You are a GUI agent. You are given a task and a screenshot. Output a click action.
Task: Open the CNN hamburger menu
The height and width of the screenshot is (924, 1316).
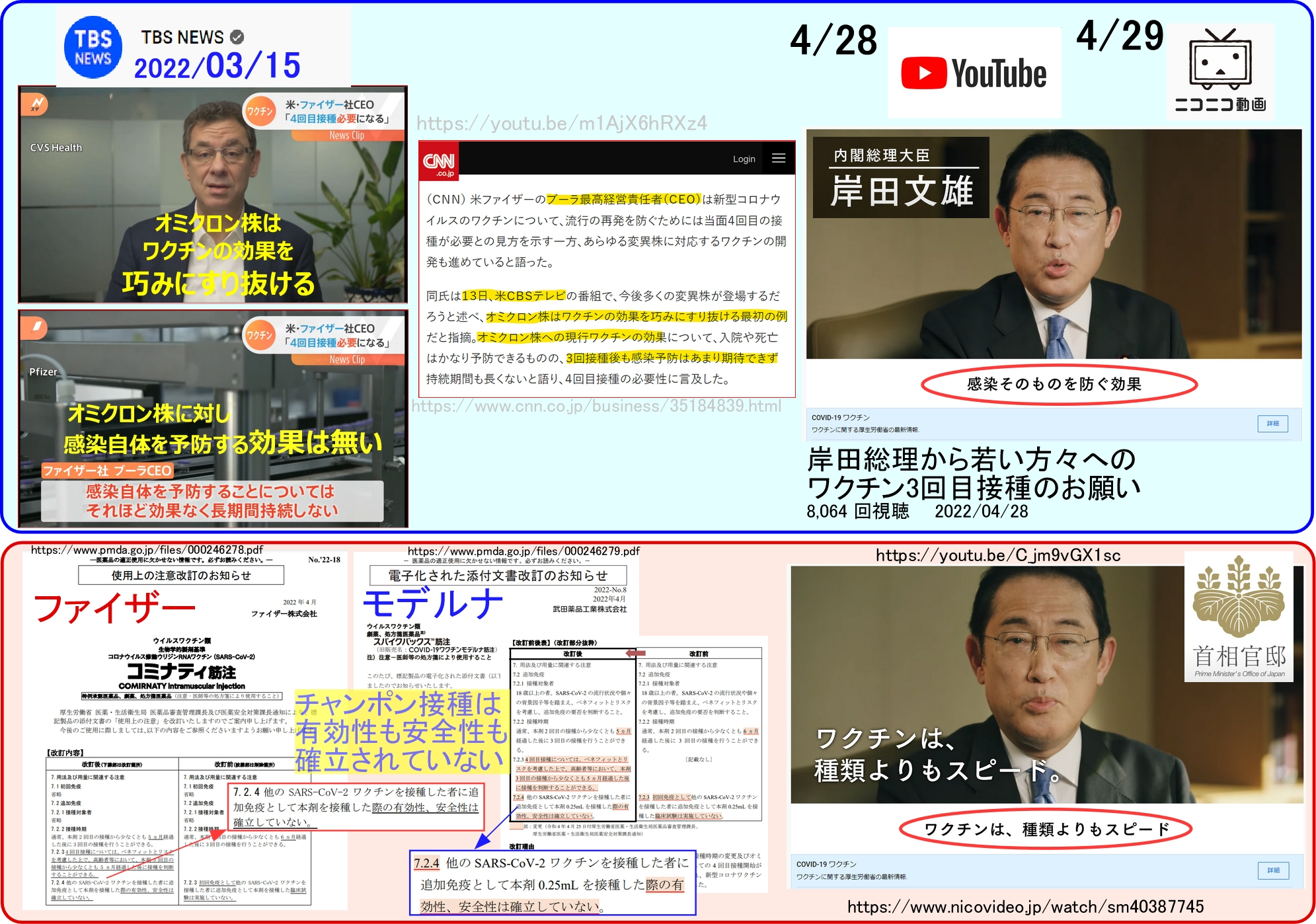point(779,159)
